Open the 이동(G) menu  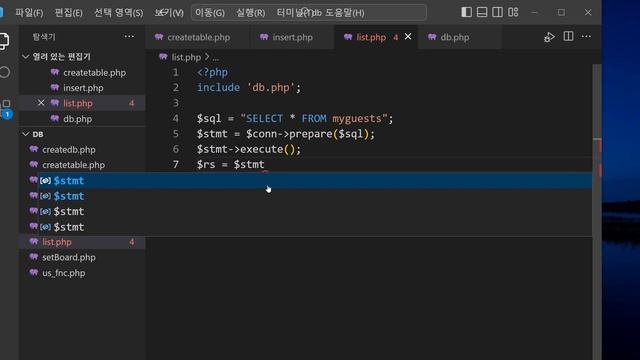pyautogui.click(x=209, y=13)
